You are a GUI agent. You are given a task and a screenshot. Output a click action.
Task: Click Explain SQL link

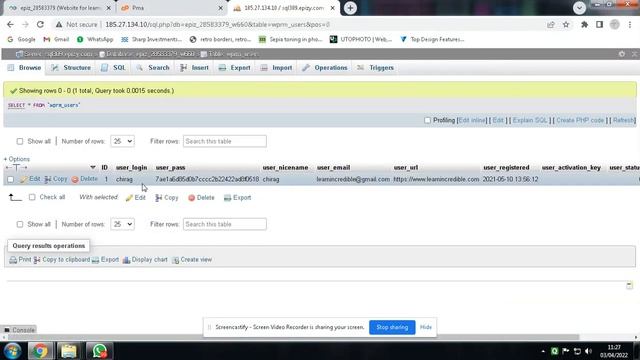pos(530,120)
